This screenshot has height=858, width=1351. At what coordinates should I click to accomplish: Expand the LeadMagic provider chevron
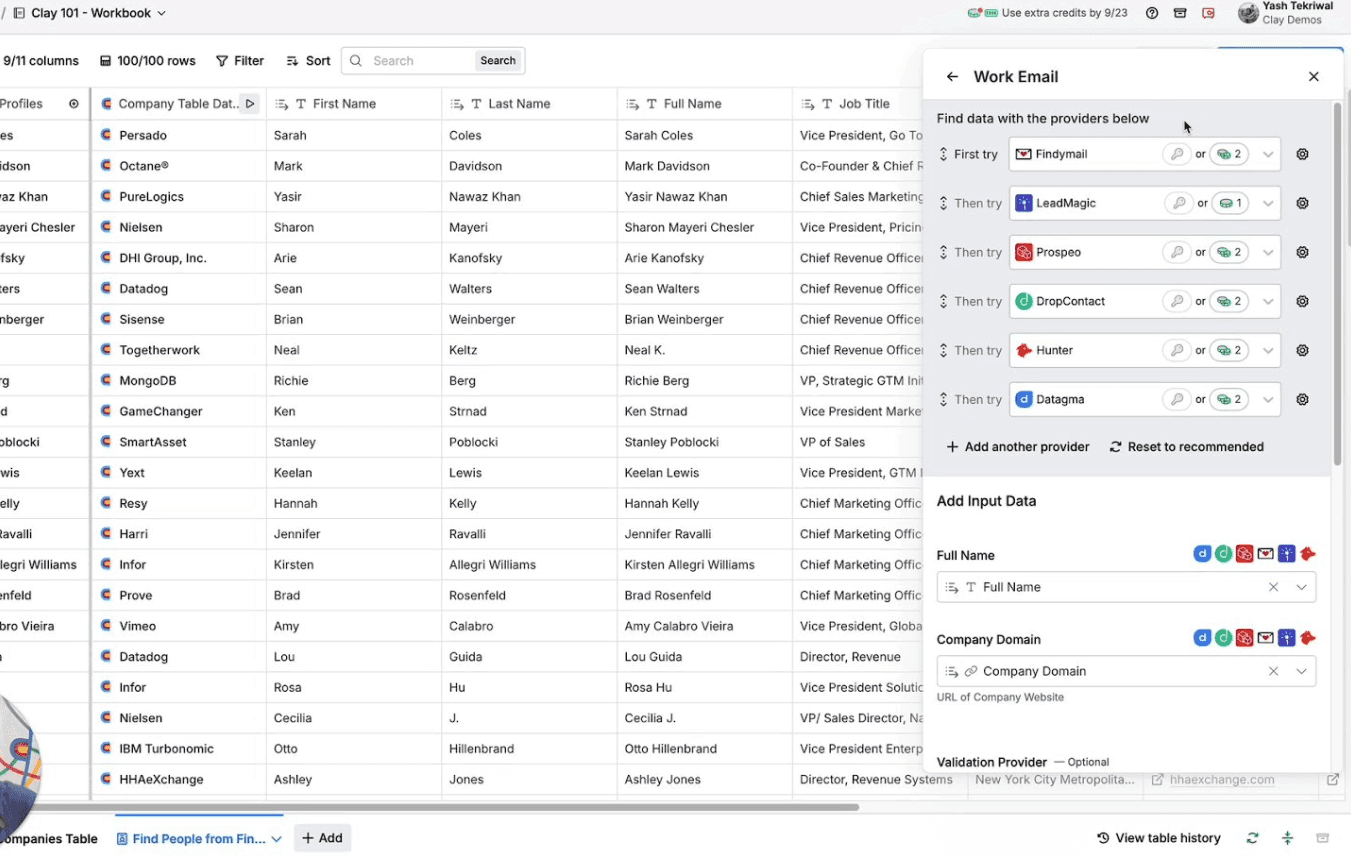pos(1268,203)
